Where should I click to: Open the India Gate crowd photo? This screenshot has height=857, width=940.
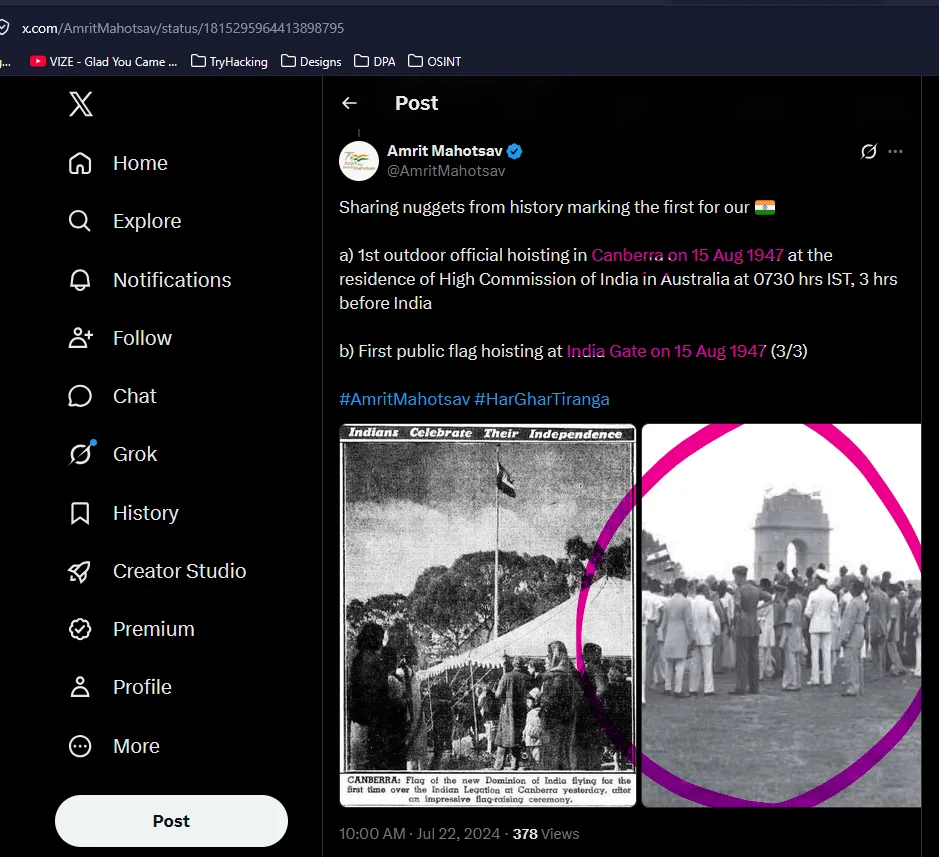(x=781, y=615)
